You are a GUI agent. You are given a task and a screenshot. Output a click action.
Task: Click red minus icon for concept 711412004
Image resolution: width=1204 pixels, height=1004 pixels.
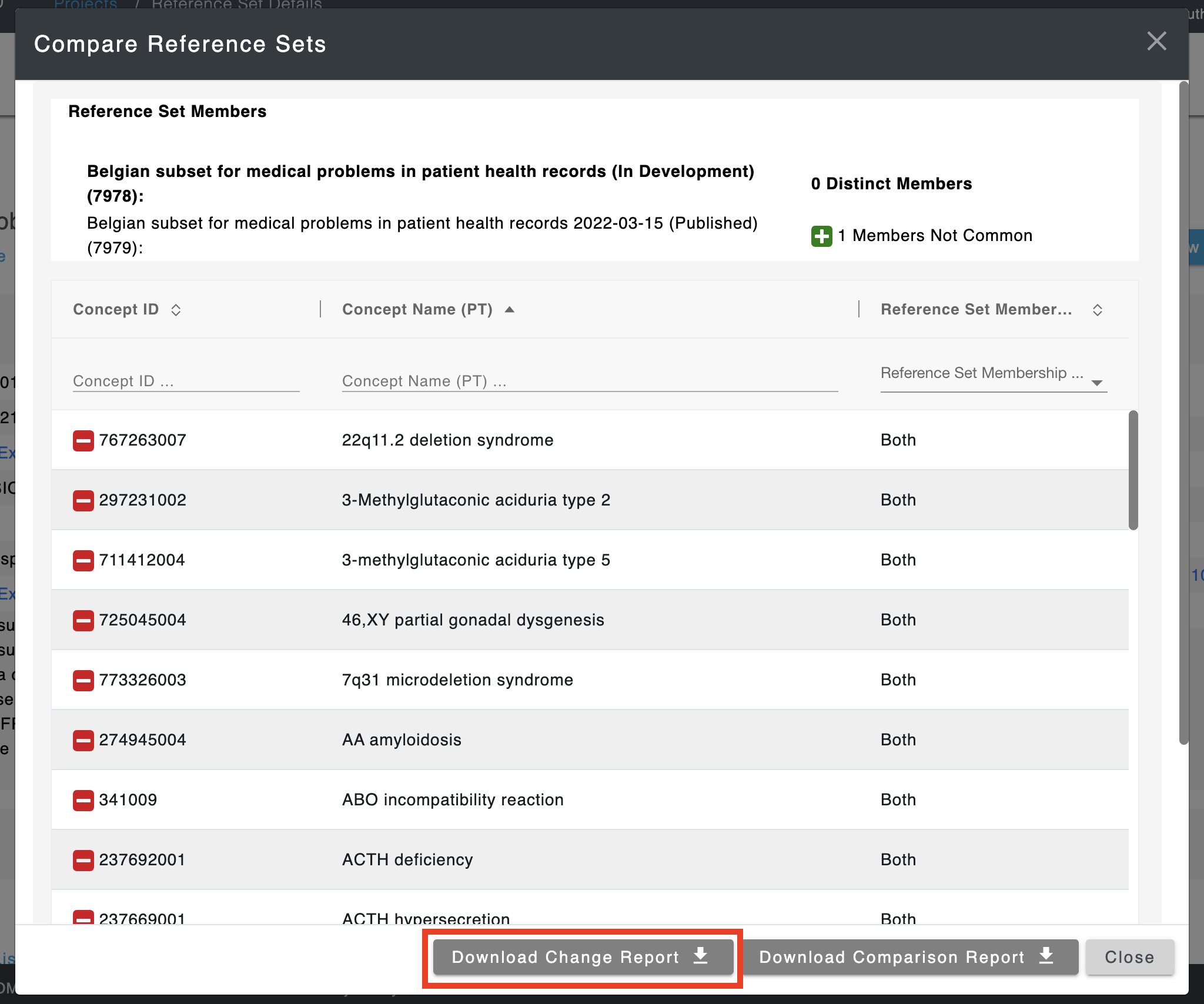tap(83, 560)
